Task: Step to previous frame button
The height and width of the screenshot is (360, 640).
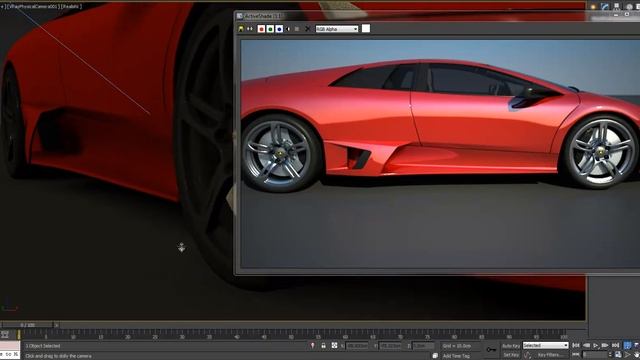Action: 586,346
